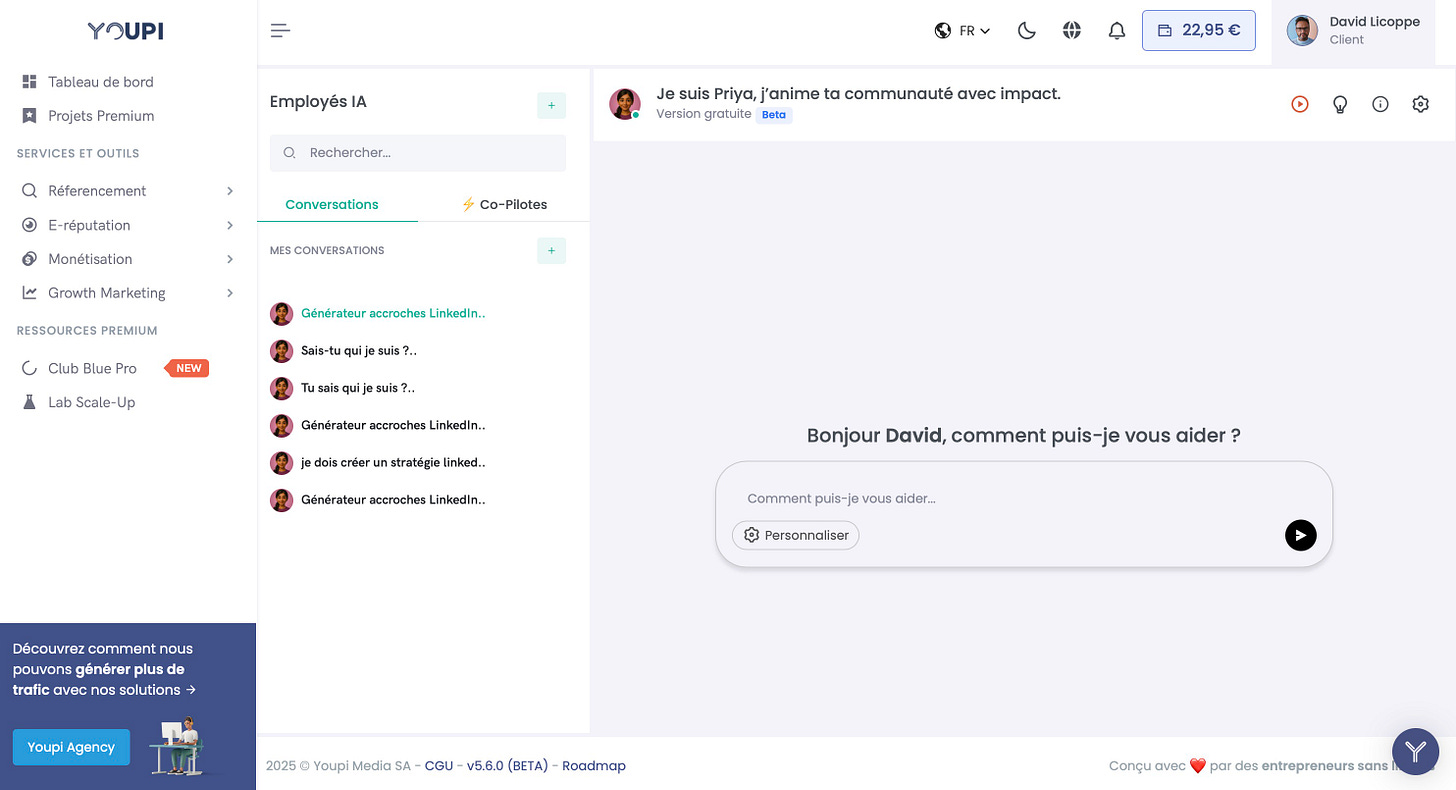The height and width of the screenshot is (790, 1456).
Task: Expand the Growth Marketing section
Action: coord(231,292)
